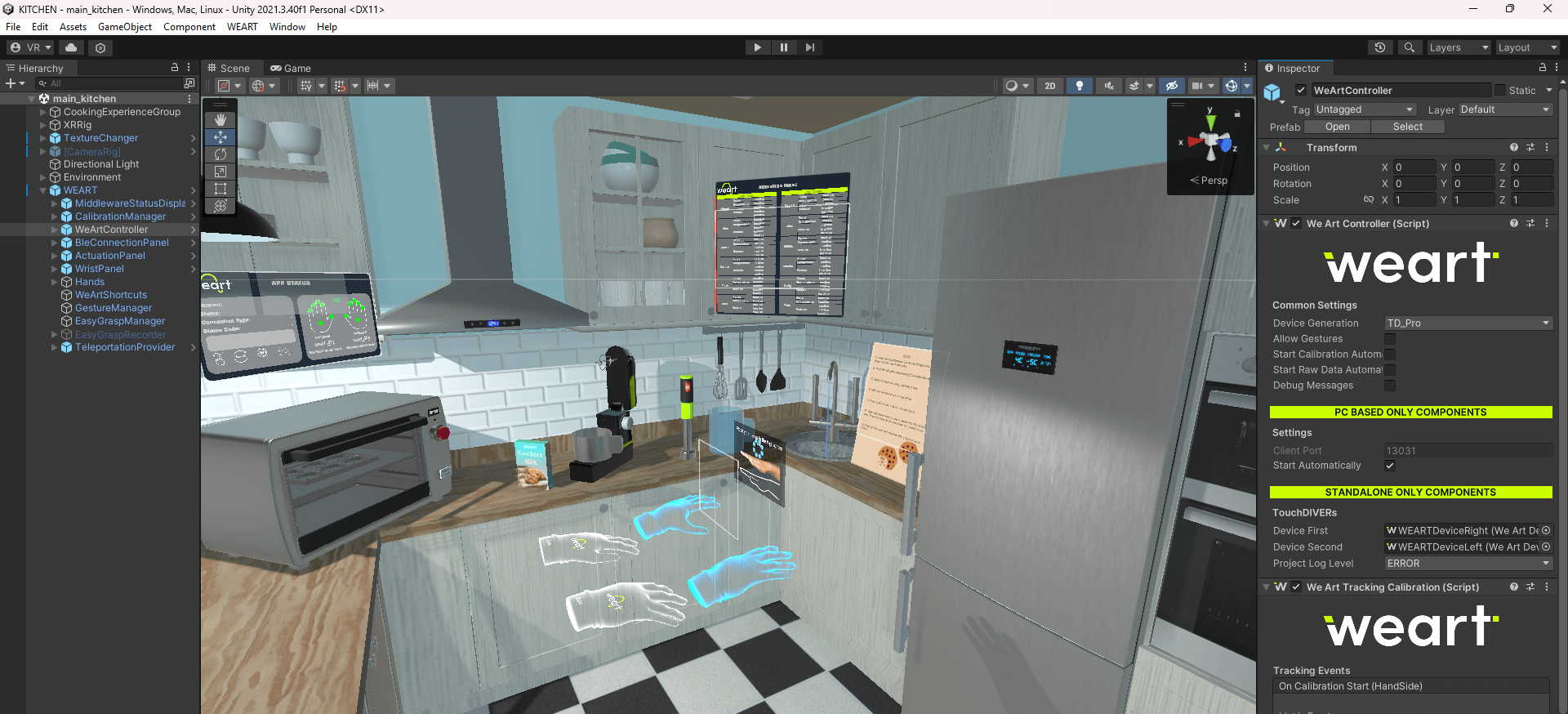
Task: Open the Unity cloud services icon
Action: pyautogui.click(x=71, y=47)
